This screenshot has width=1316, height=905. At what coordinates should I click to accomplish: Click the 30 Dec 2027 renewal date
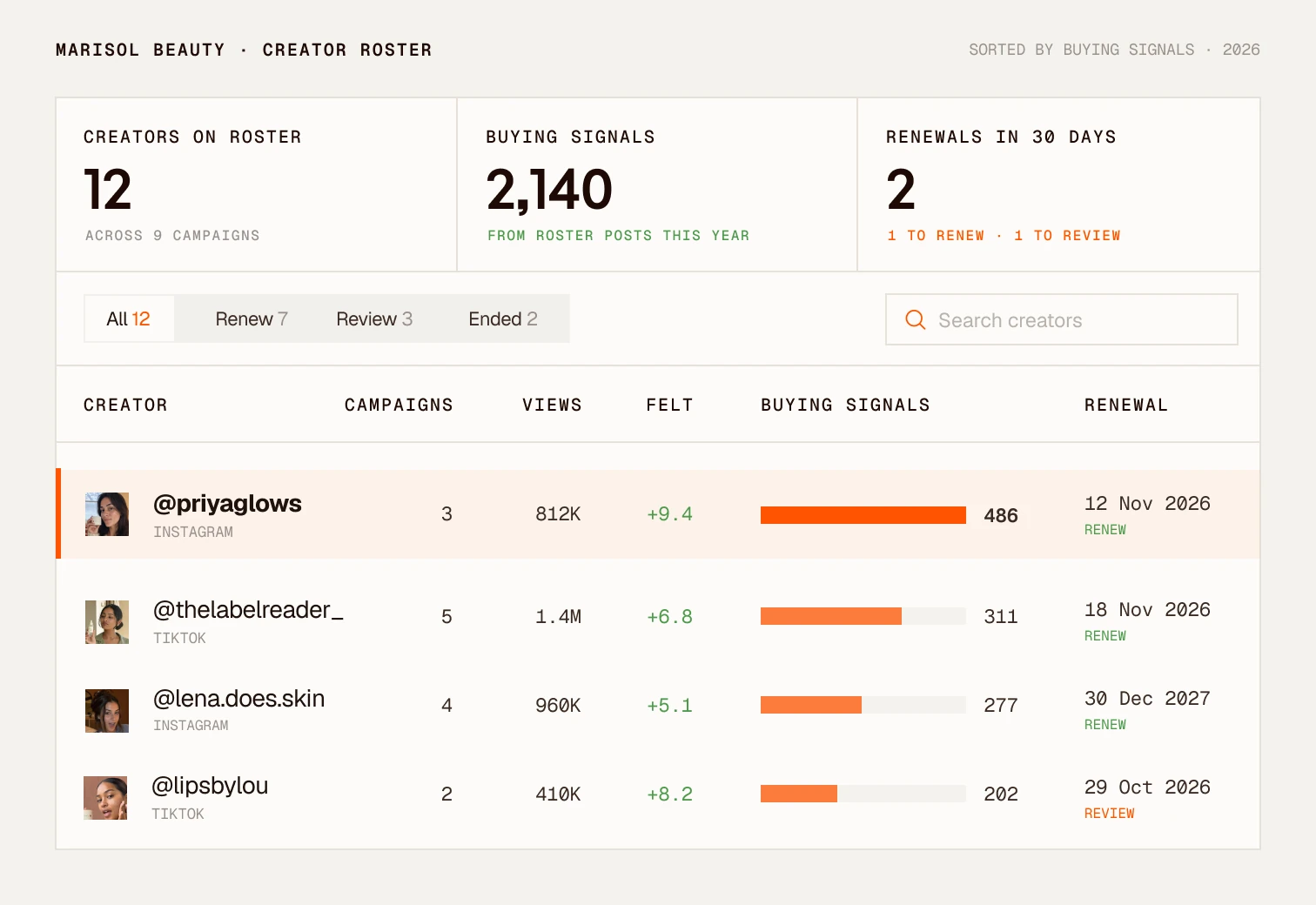pos(1147,699)
